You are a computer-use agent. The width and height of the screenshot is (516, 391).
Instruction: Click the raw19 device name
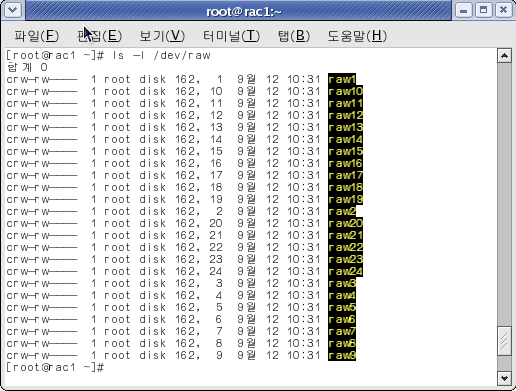pos(345,199)
